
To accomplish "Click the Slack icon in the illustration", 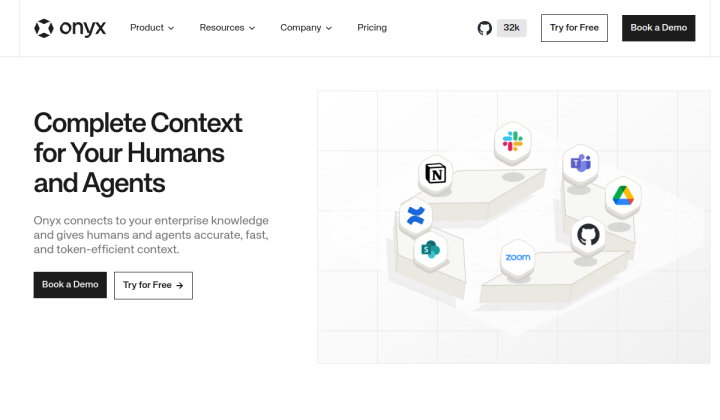I will [x=512, y=141].
